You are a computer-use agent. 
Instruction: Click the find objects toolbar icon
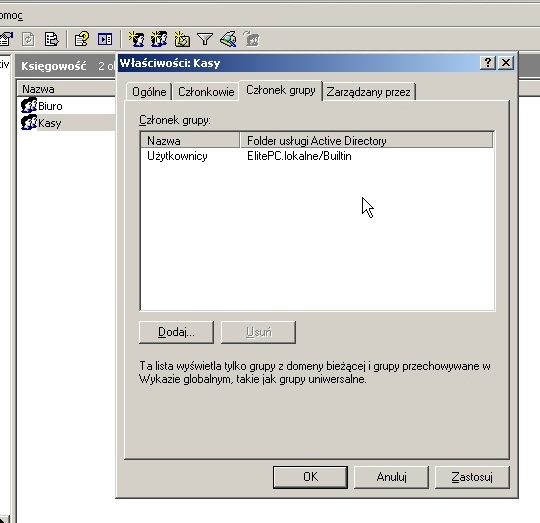[228, 39]
